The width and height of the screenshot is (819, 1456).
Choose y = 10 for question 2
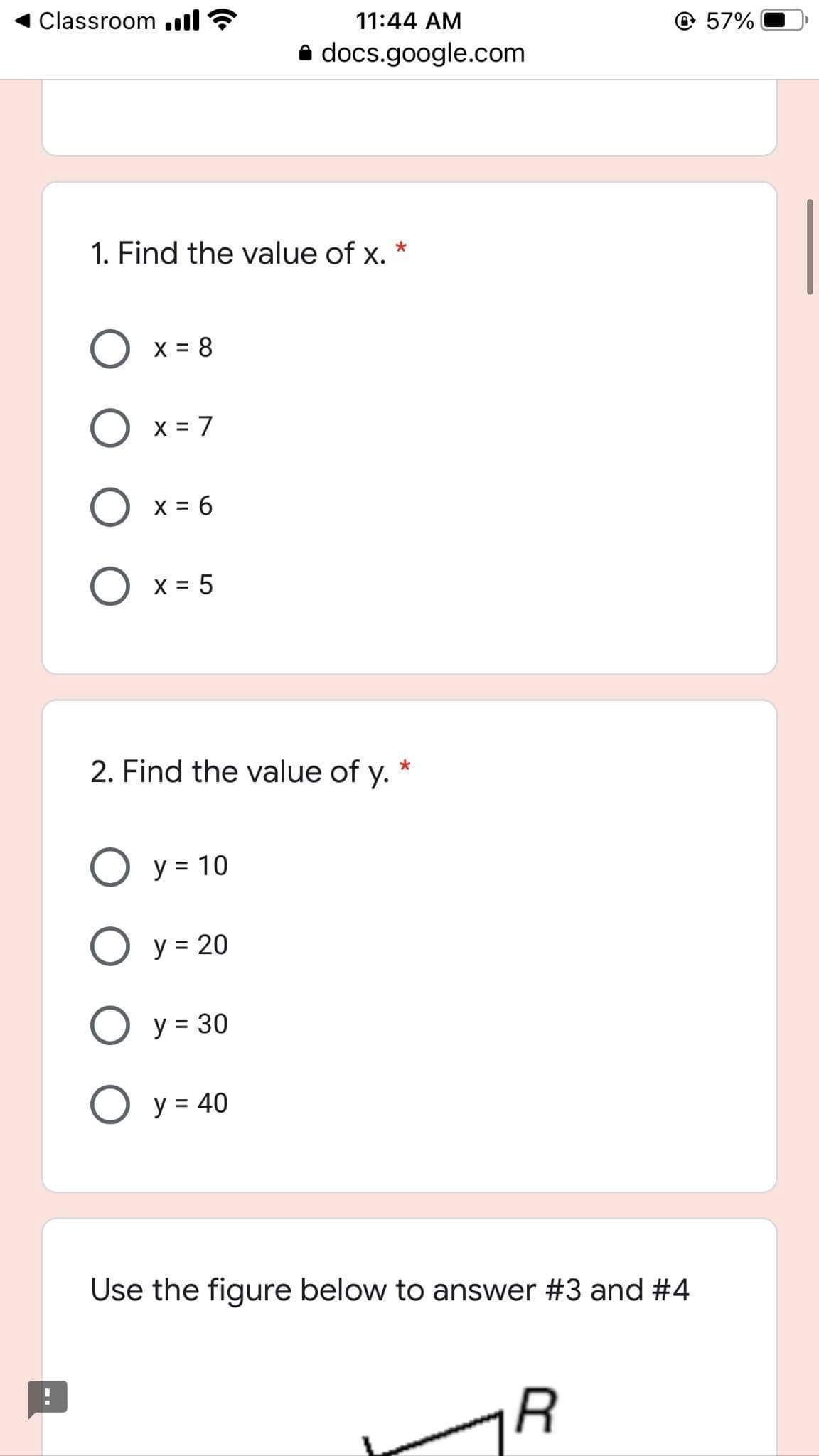point(110,865)
